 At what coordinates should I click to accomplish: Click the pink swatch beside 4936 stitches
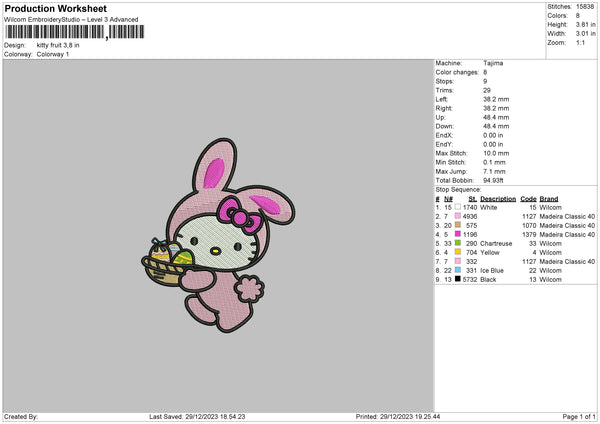458,216
